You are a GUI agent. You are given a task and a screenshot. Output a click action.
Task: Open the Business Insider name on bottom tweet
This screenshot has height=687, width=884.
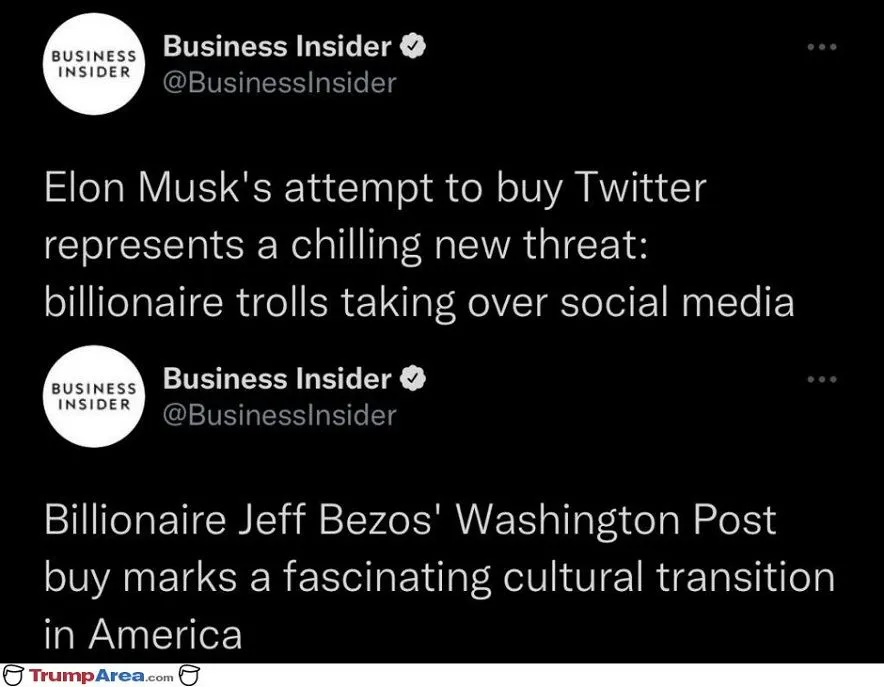(x=276, y=379)
